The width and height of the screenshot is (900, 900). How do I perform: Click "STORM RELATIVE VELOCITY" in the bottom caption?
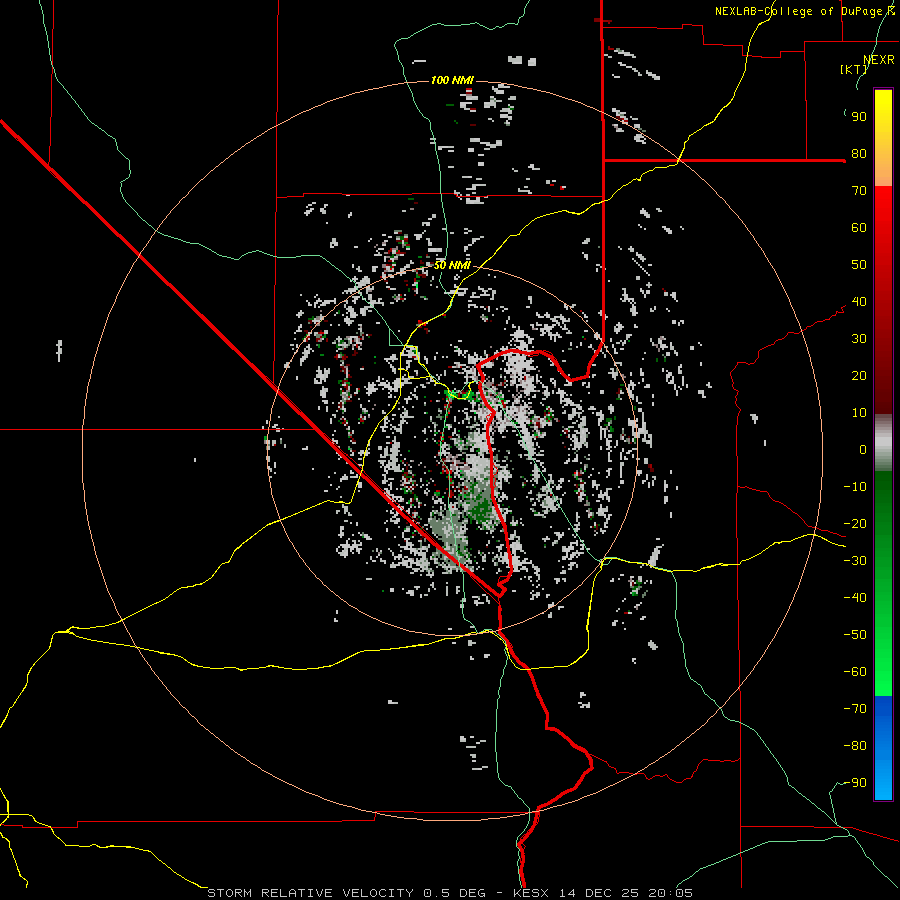310,893
